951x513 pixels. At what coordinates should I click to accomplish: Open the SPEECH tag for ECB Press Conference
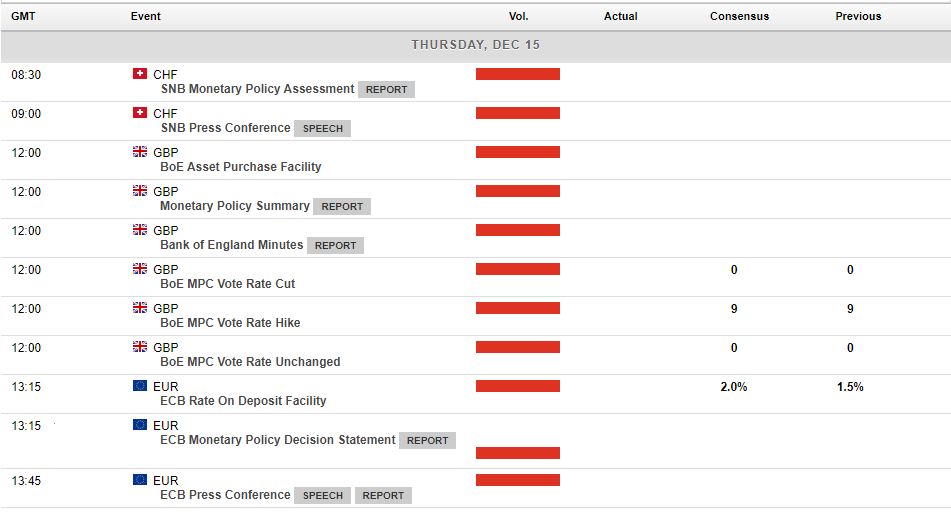323,495
